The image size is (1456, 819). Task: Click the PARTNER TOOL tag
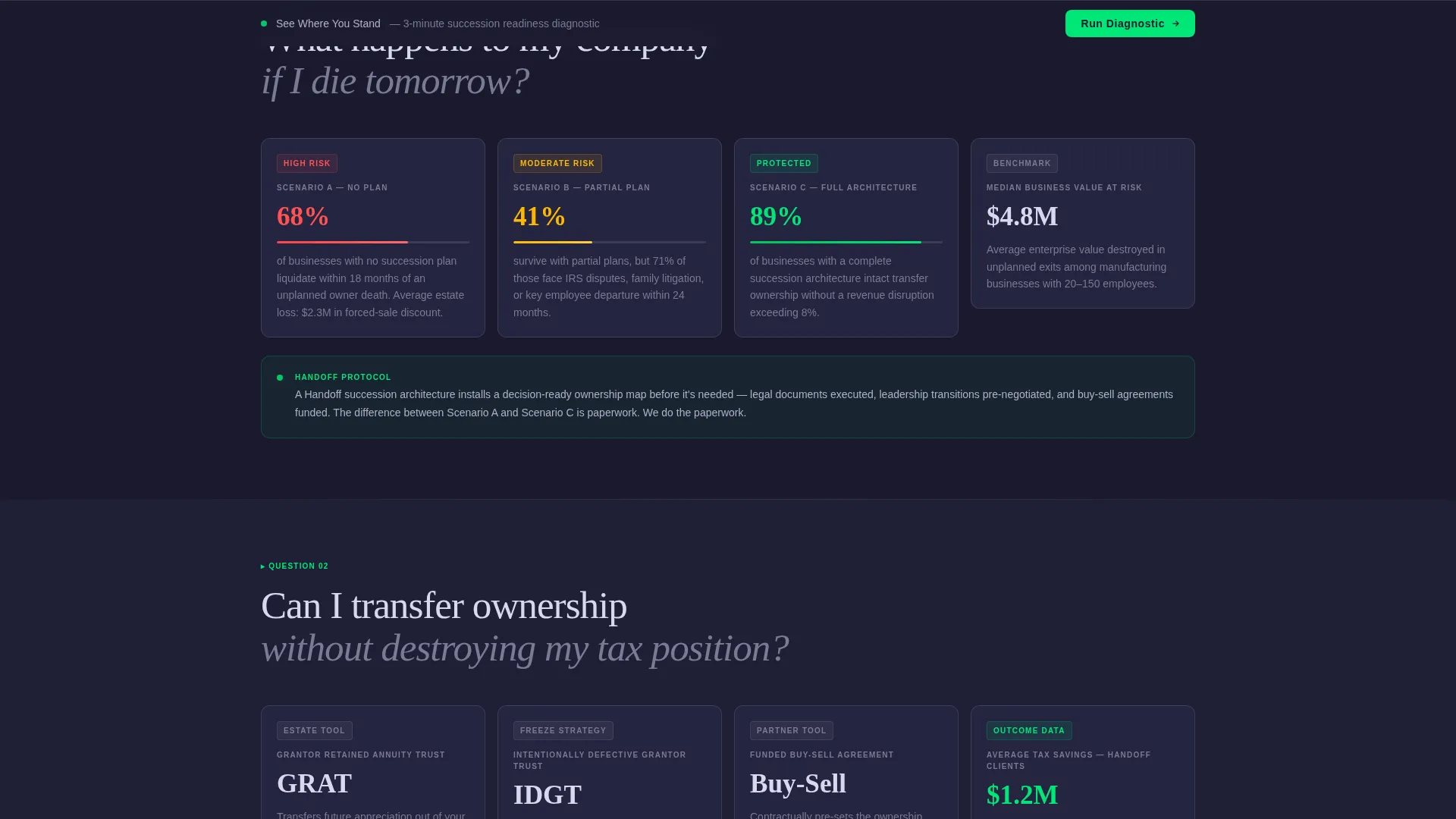(792, 731)
